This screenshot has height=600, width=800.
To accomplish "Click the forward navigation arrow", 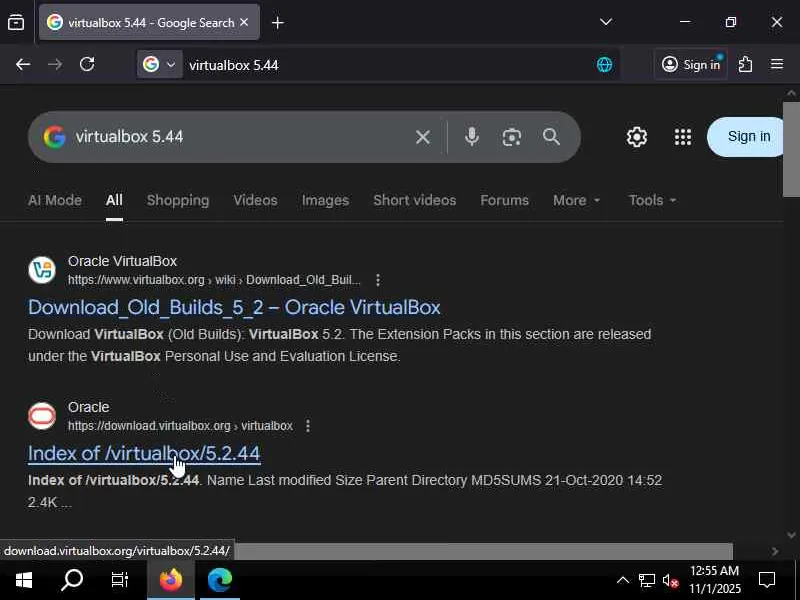I will [x=55, y=64].
